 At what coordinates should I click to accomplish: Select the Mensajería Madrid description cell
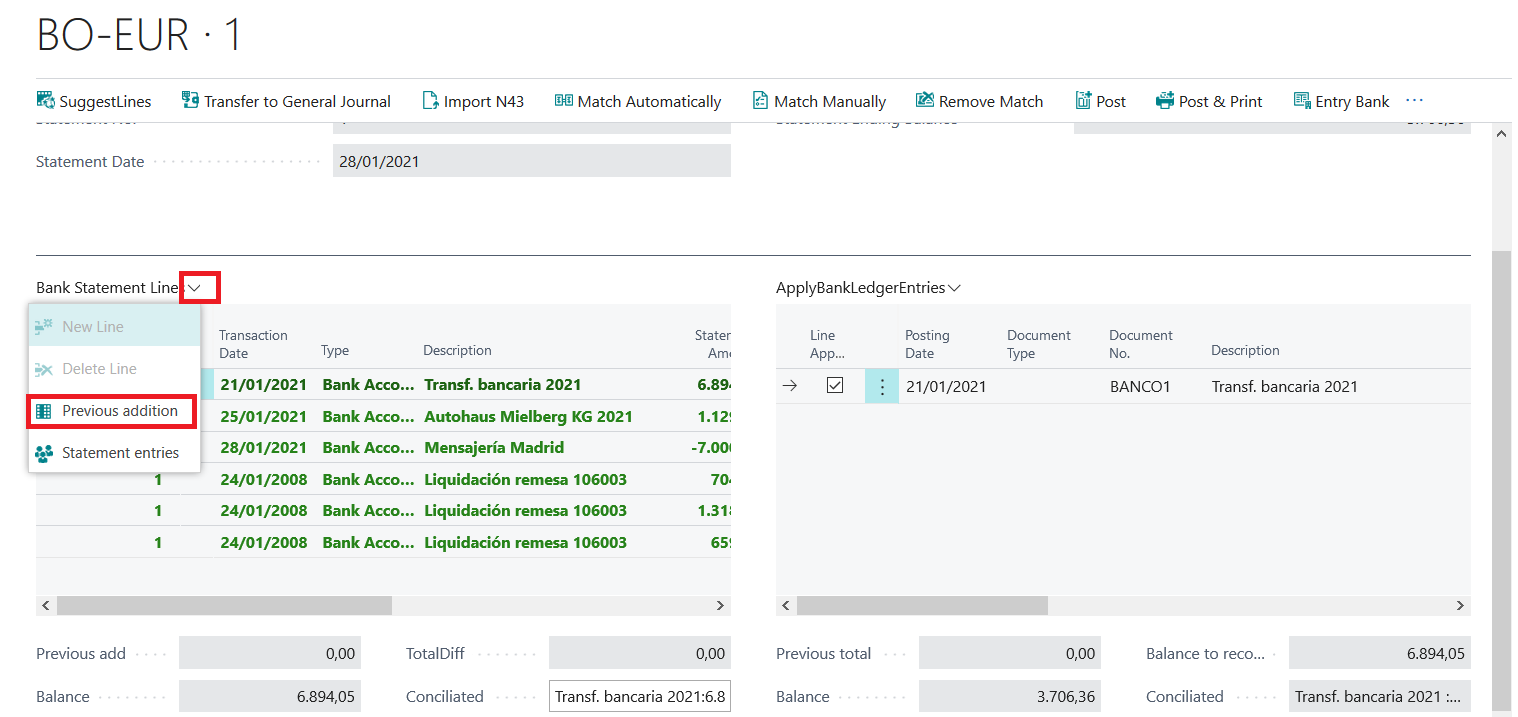[x=494, y=448]
